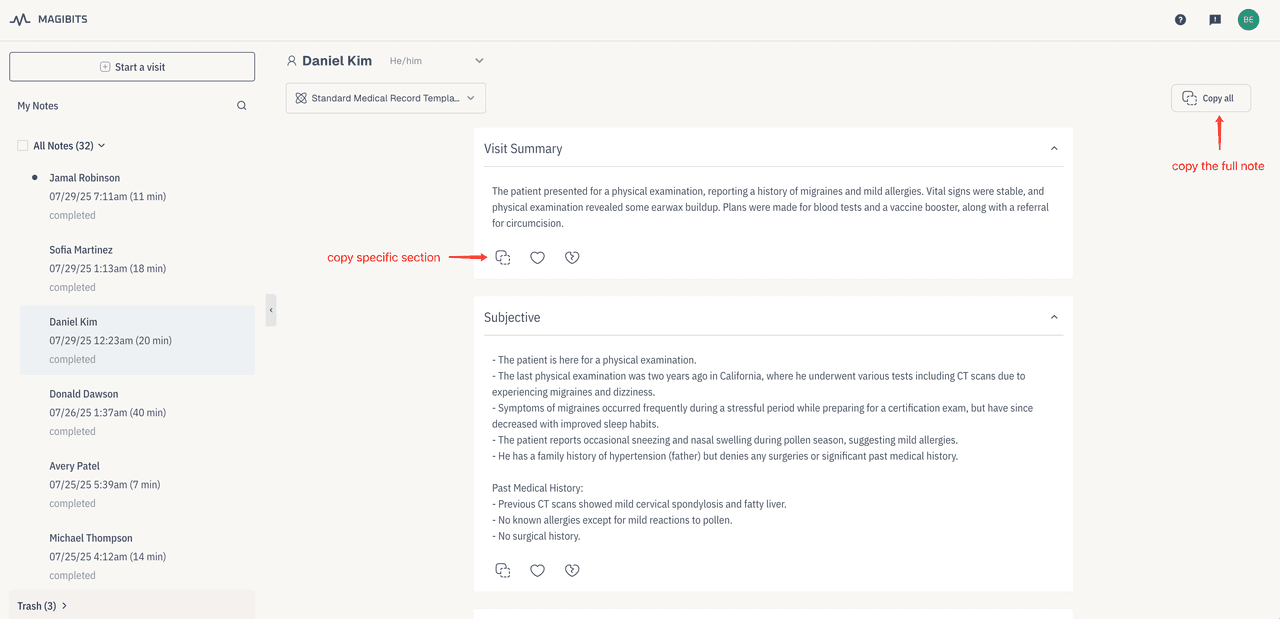1280x619 pixels.
Task: Open the Standard Medical Record Template dropdown
Action: point(385,98)
